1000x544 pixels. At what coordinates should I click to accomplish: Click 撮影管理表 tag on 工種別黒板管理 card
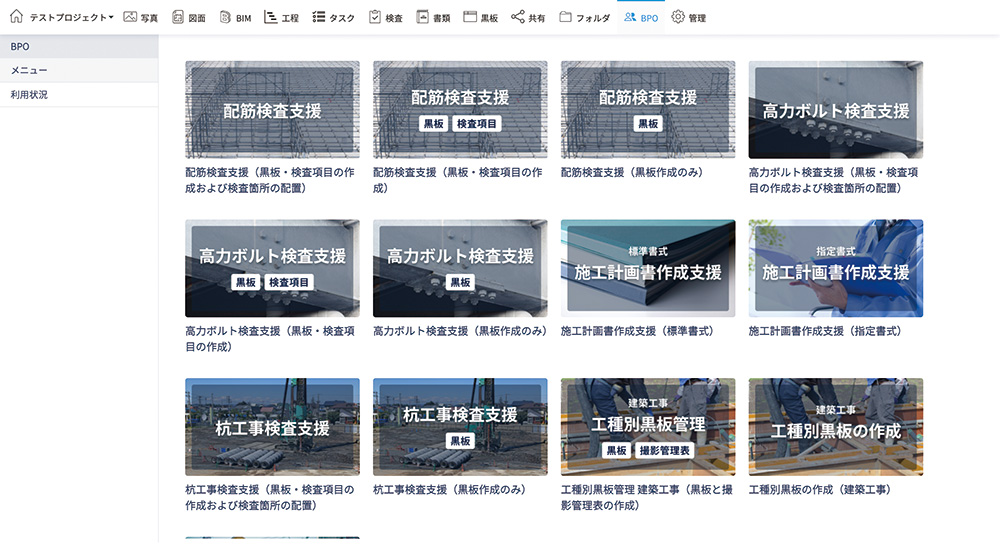click(665, 450)
